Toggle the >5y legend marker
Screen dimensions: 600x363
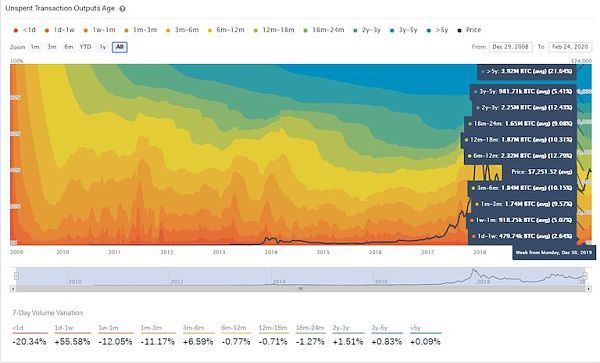pos(429,30)
